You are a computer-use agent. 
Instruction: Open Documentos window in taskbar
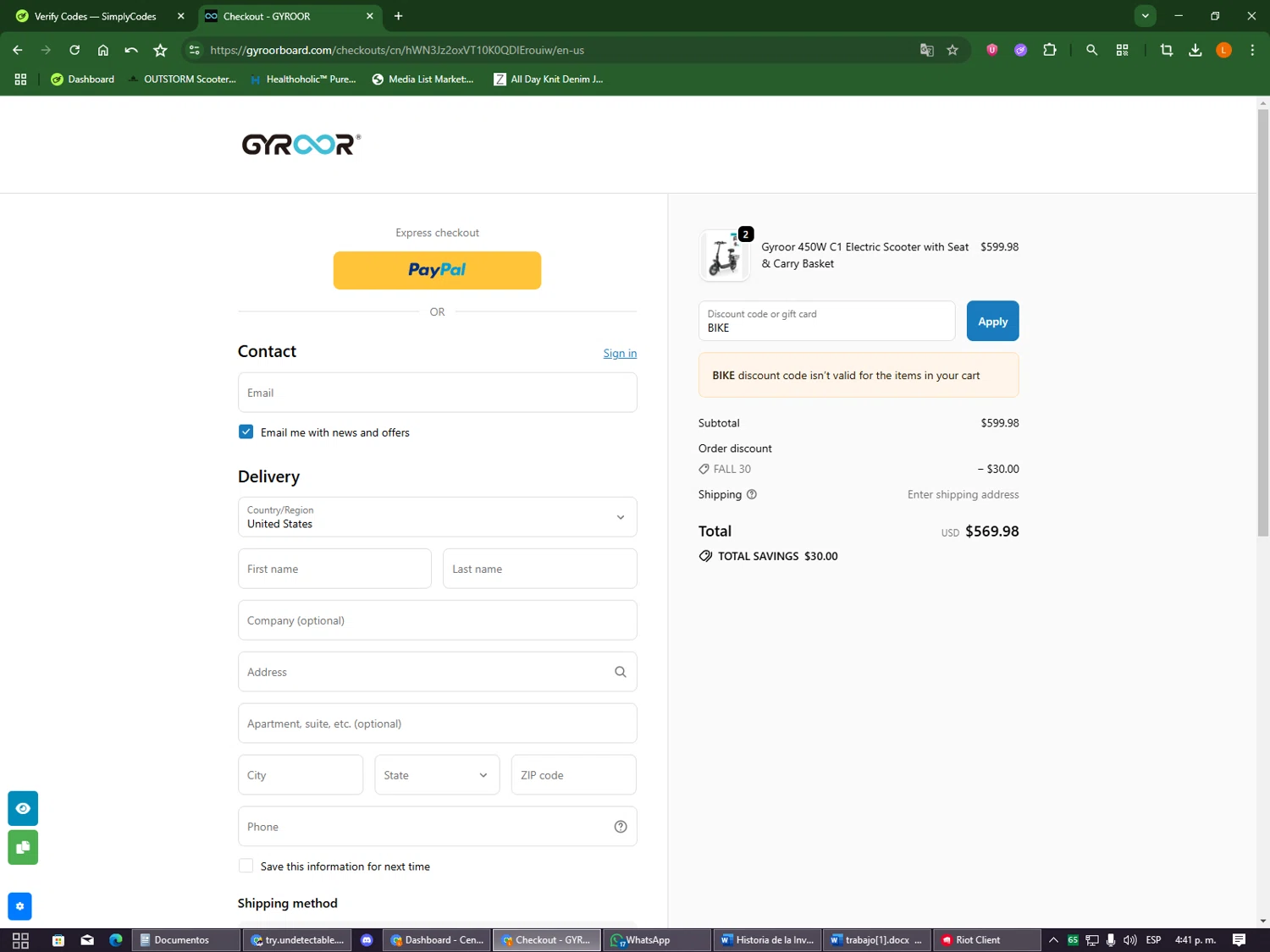pos(185,940)
